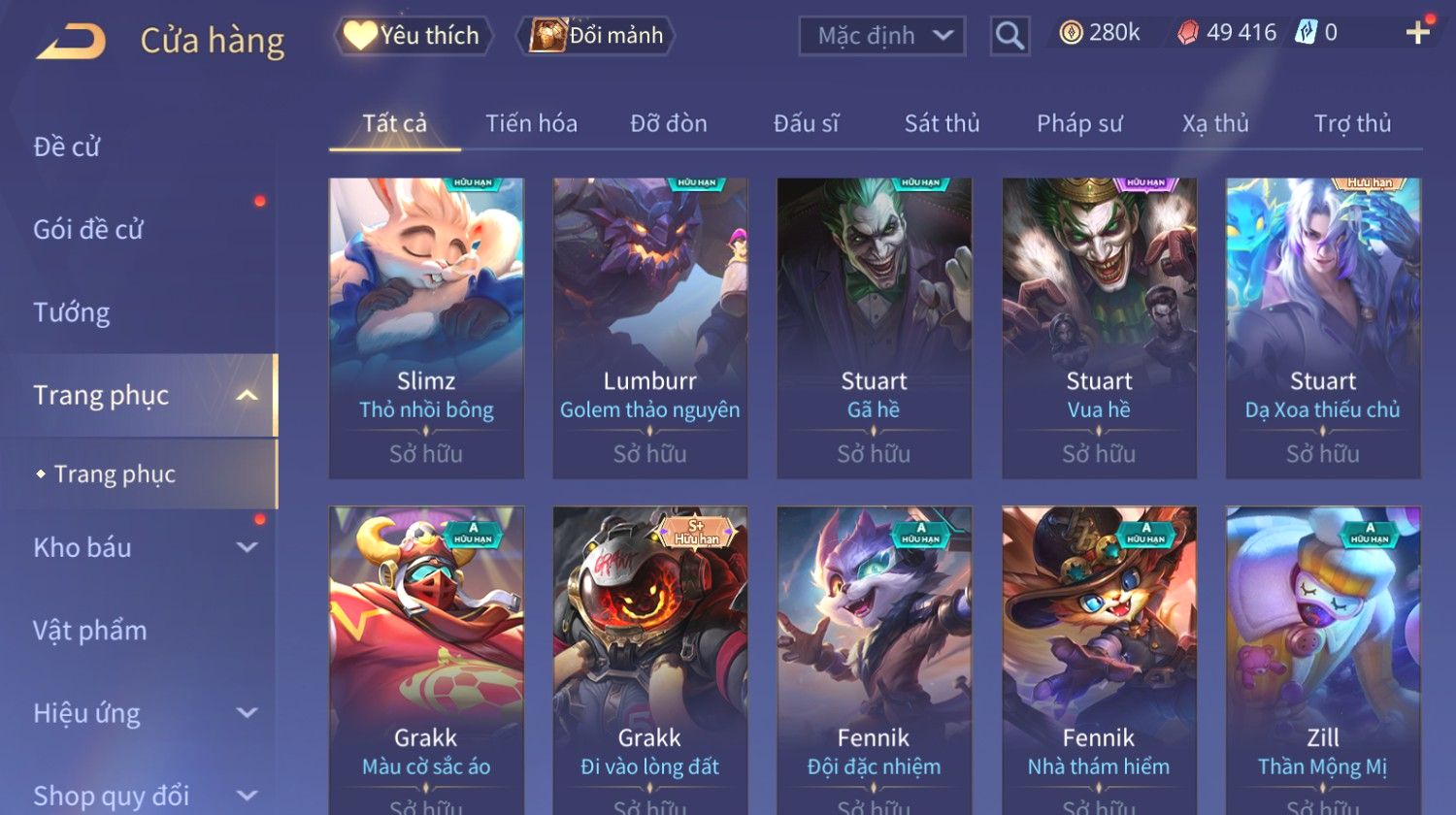Select the Tiến hóa tab
The height and width of the screenshot is (815, 1456).
531,123
